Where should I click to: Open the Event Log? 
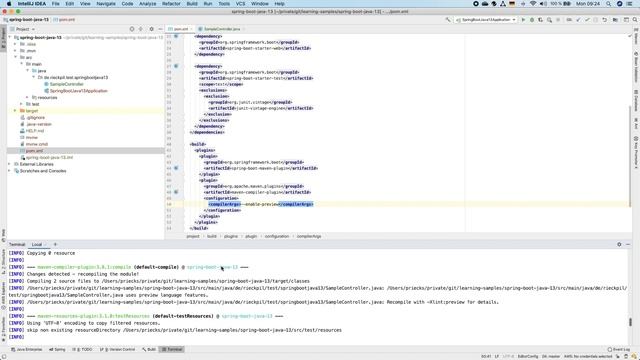[619, 349]
